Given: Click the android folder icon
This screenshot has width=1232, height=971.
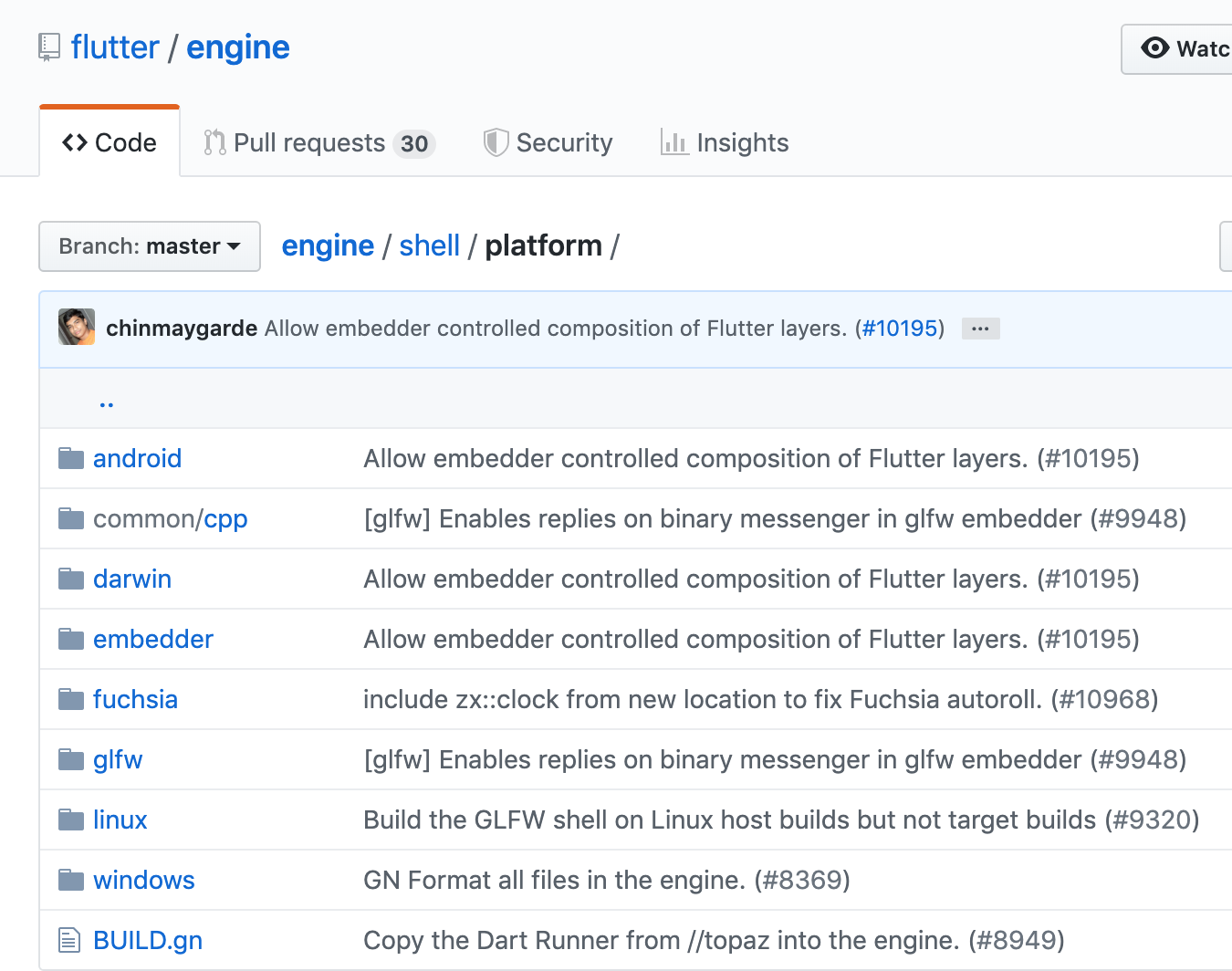Looking at the screenshot, I should [70, 458].
